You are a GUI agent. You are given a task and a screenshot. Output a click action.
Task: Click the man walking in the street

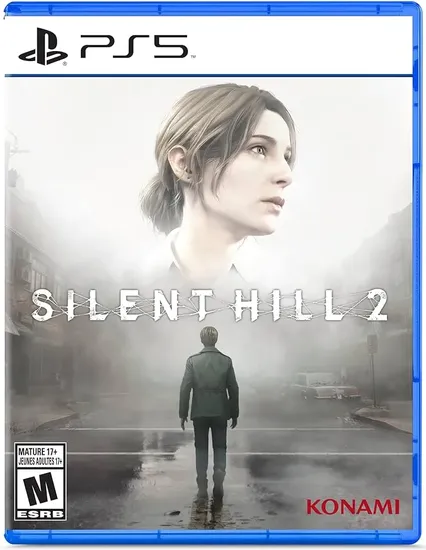tap(208, 405)
